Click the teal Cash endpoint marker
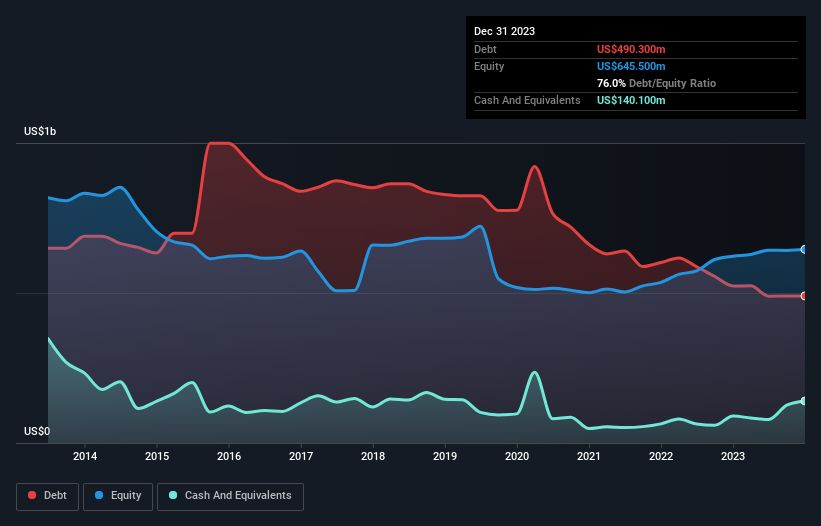821x526 pixels. coord(804,401)
